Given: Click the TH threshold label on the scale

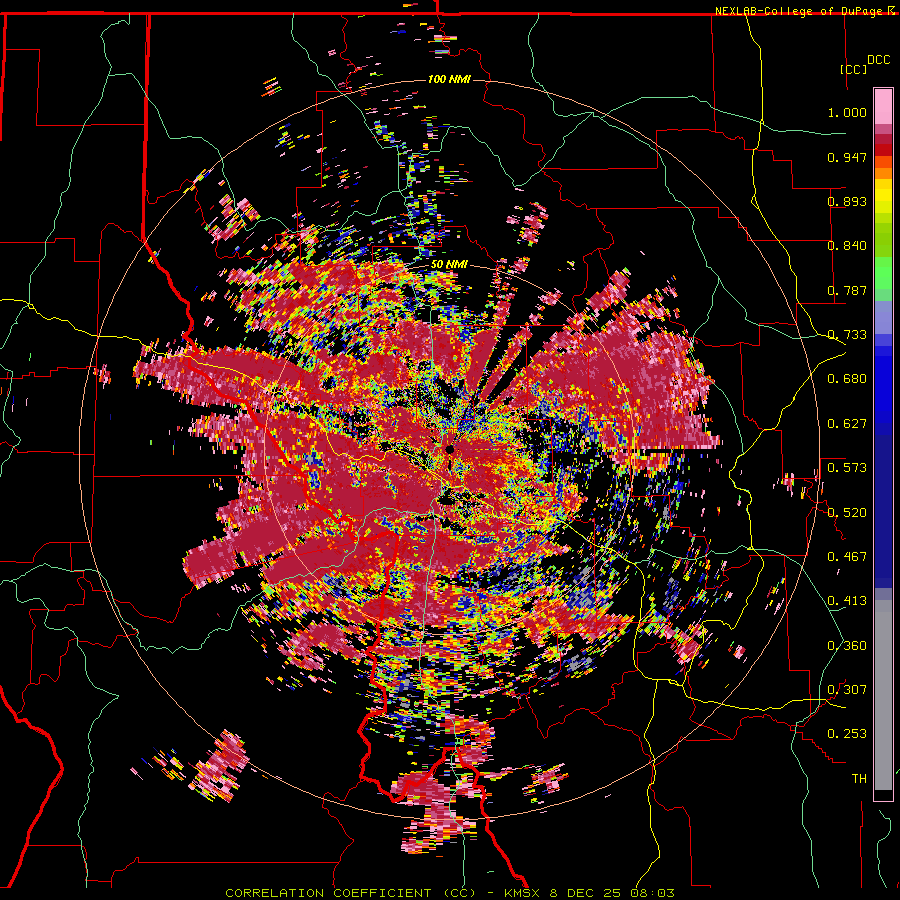Looking at the screenshot, I should tap(859, 779).
